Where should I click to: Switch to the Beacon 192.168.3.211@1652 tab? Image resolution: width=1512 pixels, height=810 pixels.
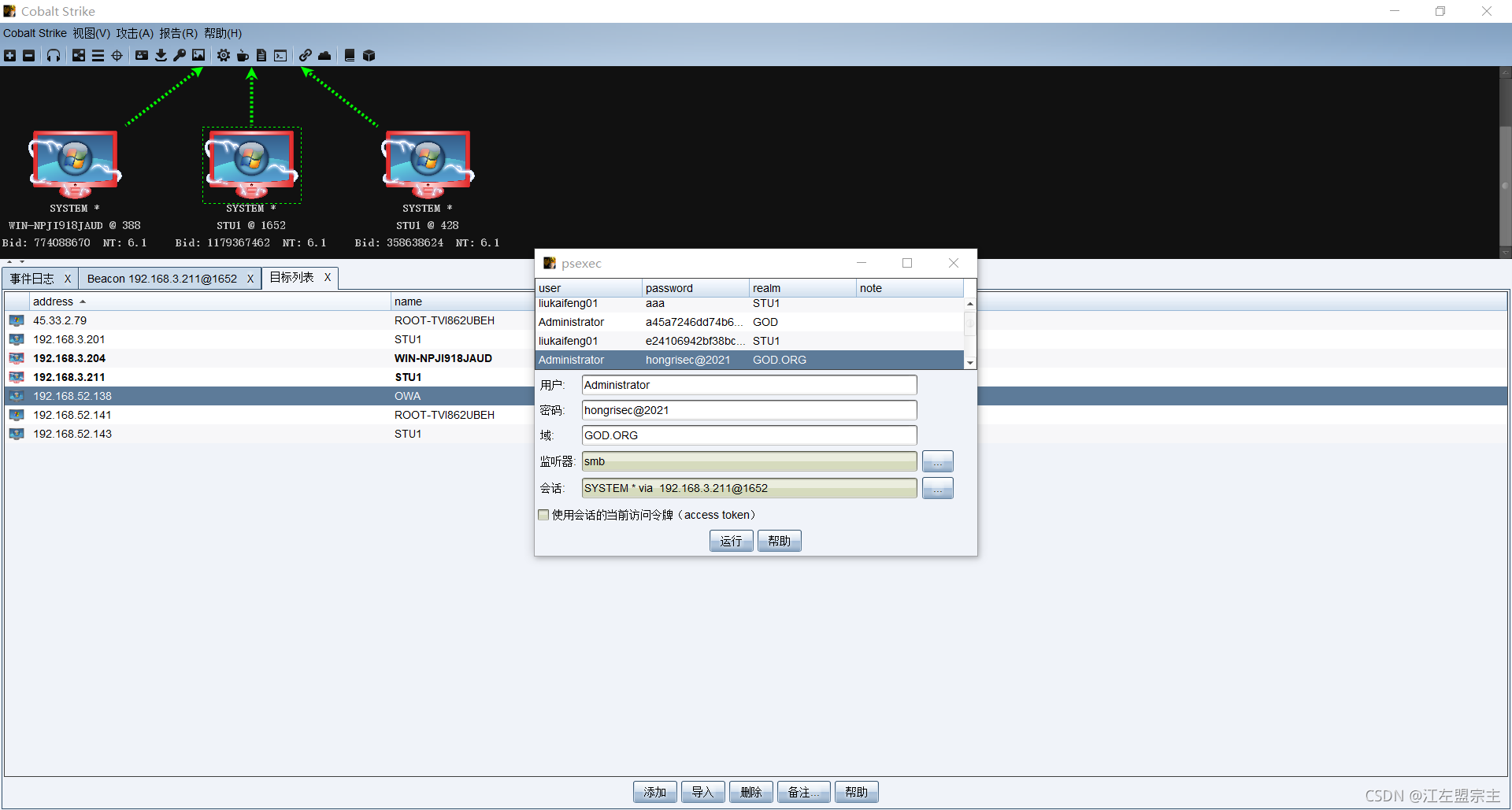161,279
